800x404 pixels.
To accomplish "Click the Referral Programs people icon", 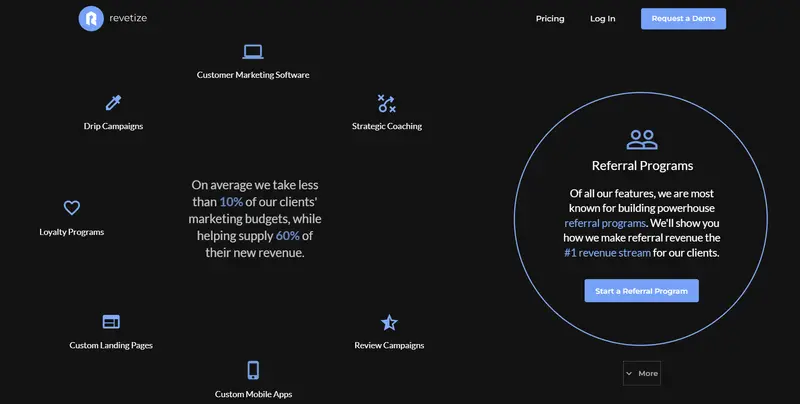I will (x=642, y=139).
